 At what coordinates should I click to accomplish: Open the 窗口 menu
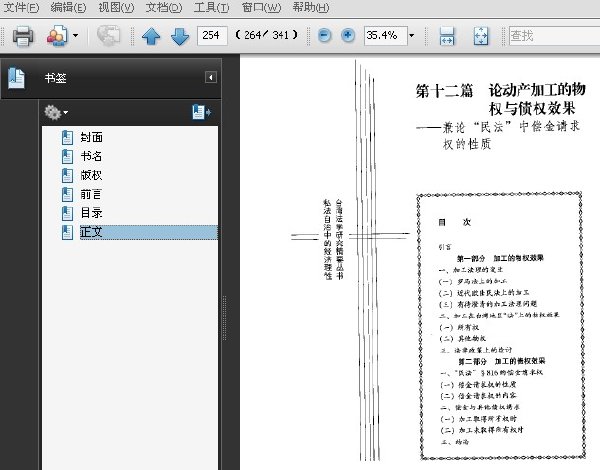[x=261, y=7]
